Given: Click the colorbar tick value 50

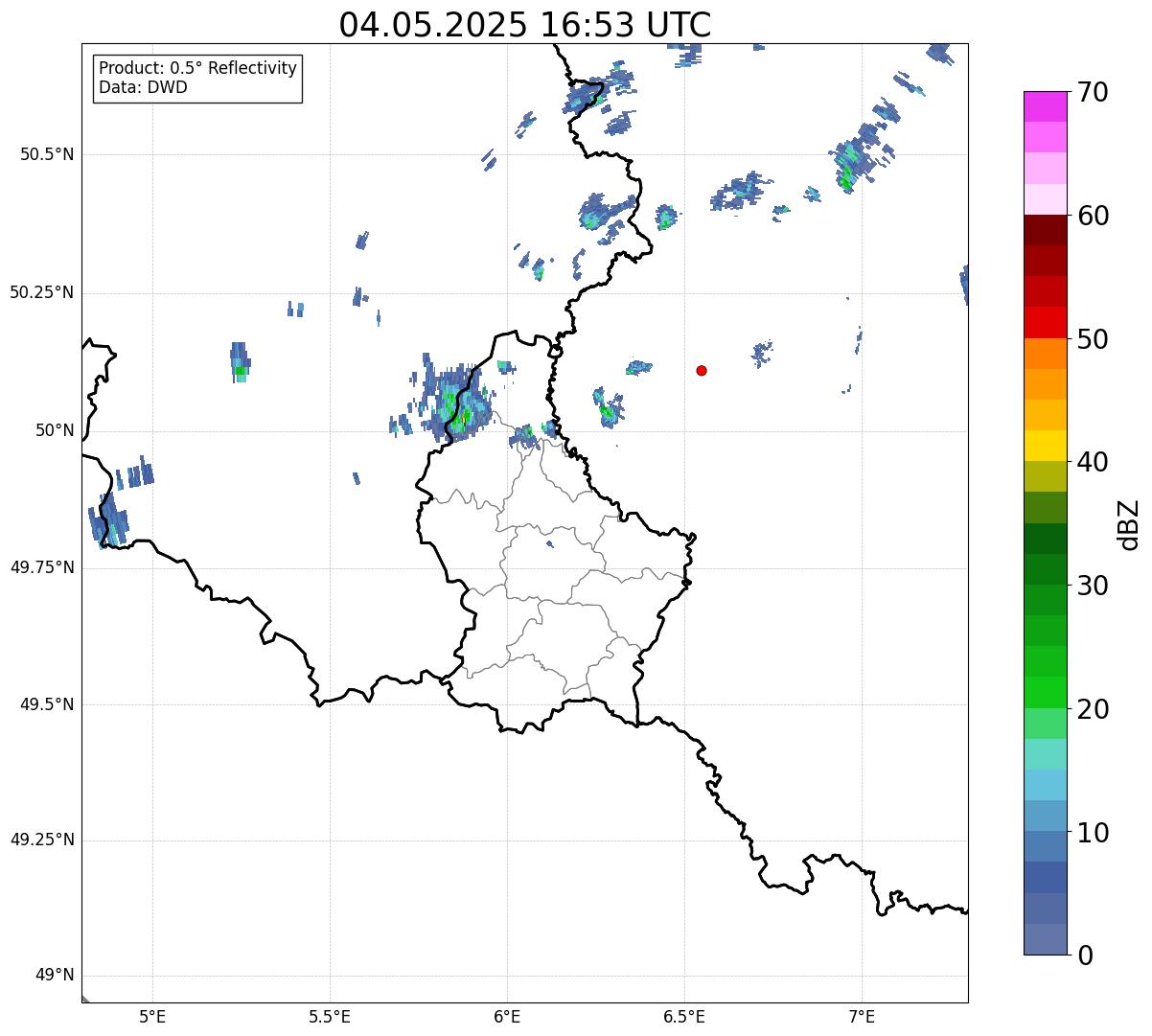Looking at the screenshot, I should point(1093,339).
